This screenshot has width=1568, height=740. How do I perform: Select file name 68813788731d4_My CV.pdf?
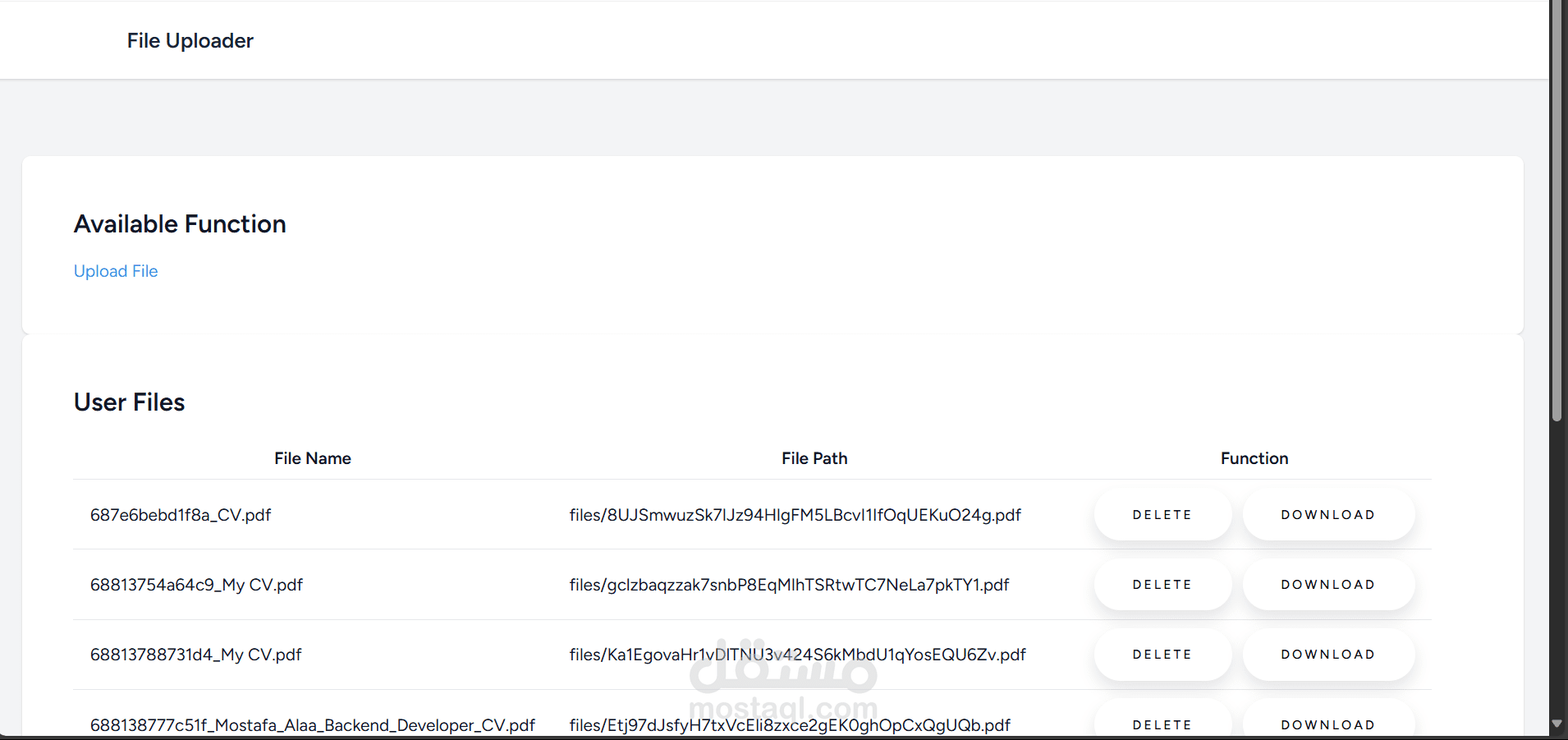pos(195,655)
